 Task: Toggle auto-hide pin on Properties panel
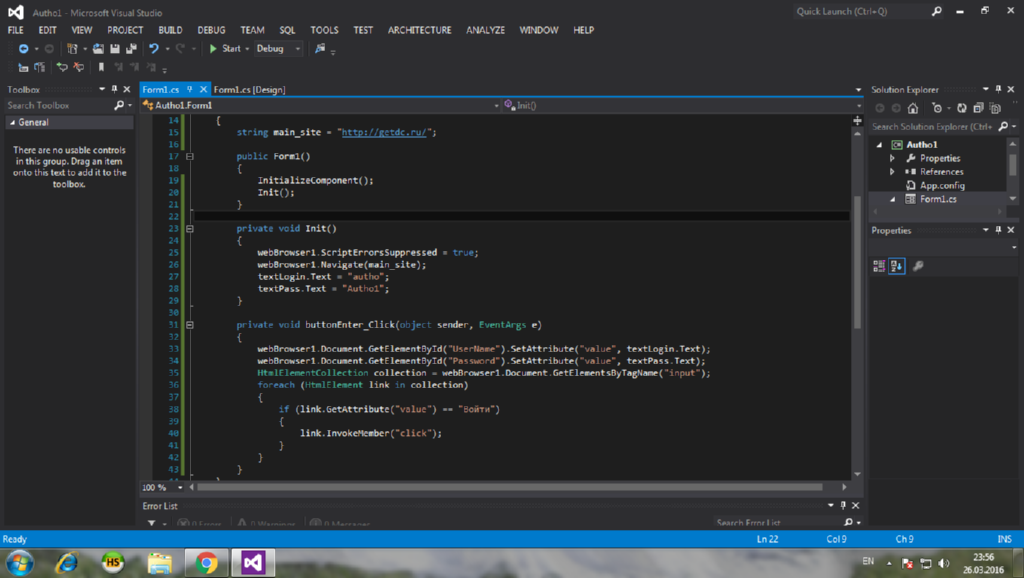tap(998, 231)
